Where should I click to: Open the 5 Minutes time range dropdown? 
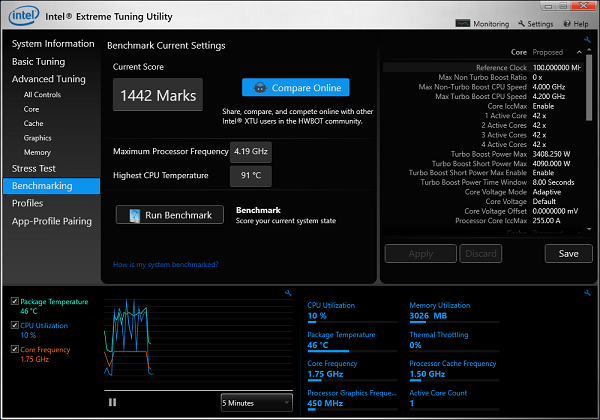coord(256,403)
